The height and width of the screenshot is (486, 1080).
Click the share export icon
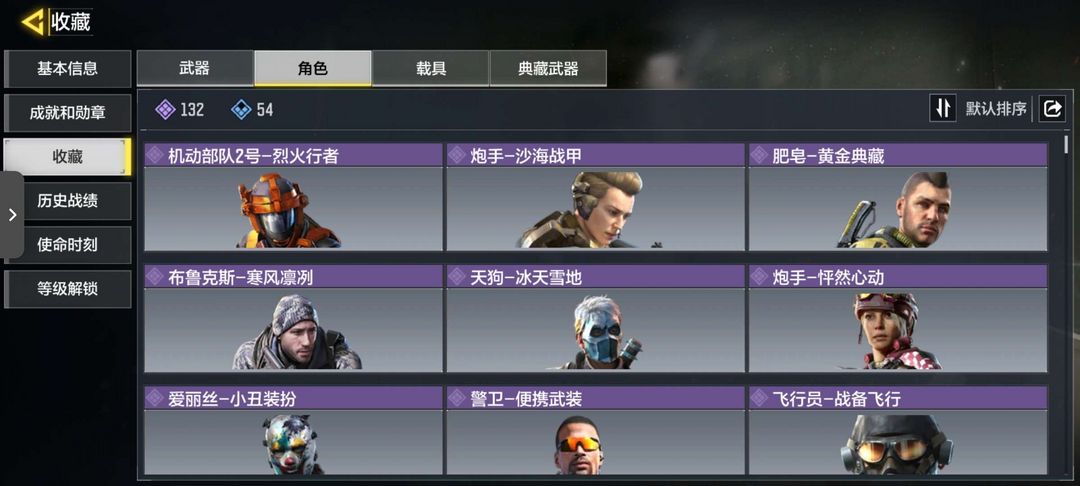[x=1052, y=108]
